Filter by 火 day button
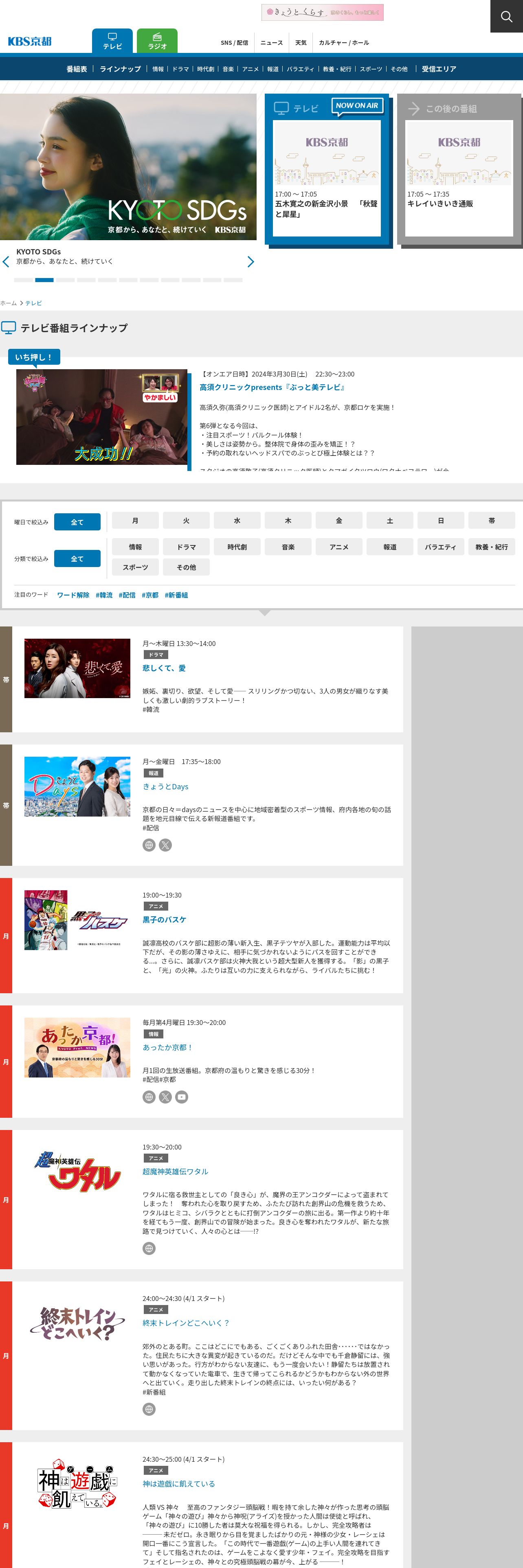Image resolution: width=523 pixels, height=1568 pixels. click(x=186, y=521)
